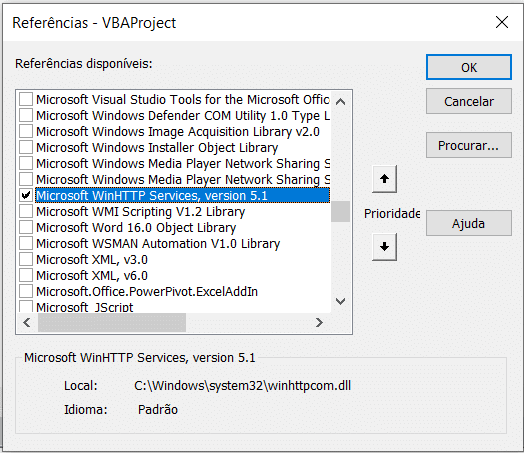Open Procurar... to browse for a reference
This screenshot has width=524, height=453.
point(469,145)
